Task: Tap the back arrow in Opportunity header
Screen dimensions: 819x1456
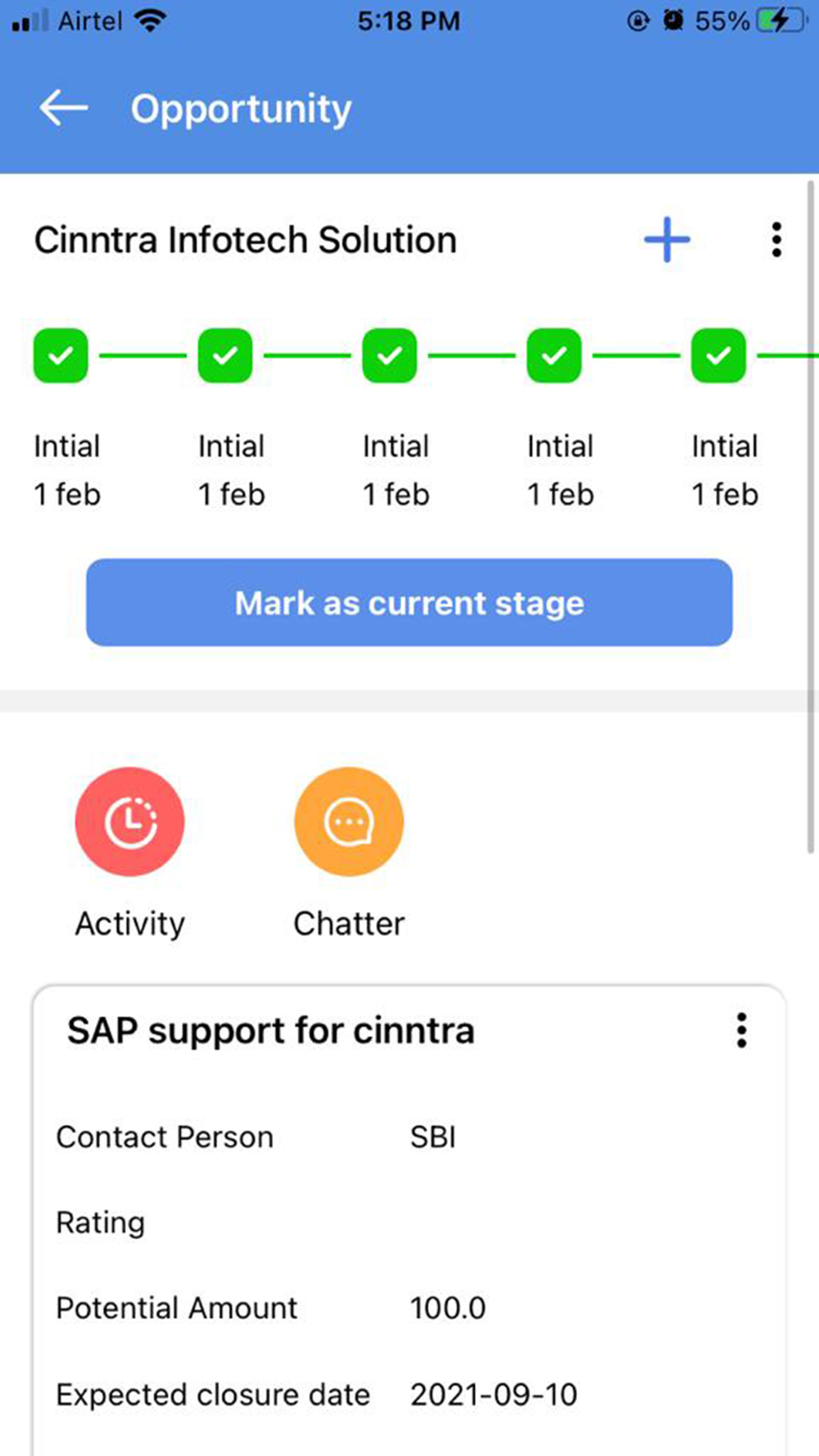Action: 63,108
